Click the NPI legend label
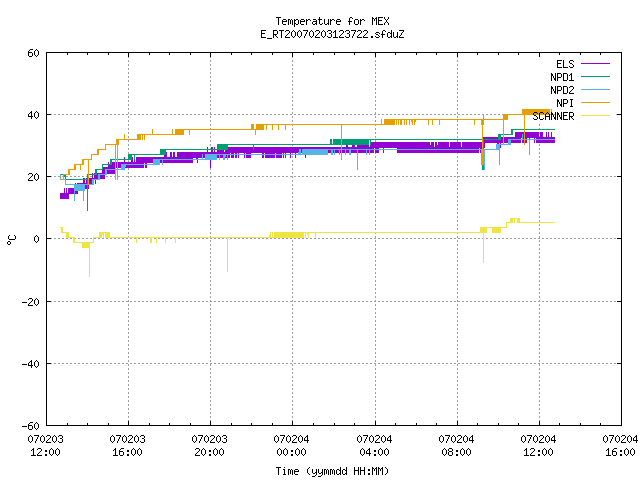The height and width of the screenshot is (480, 640). click(565, 103)
